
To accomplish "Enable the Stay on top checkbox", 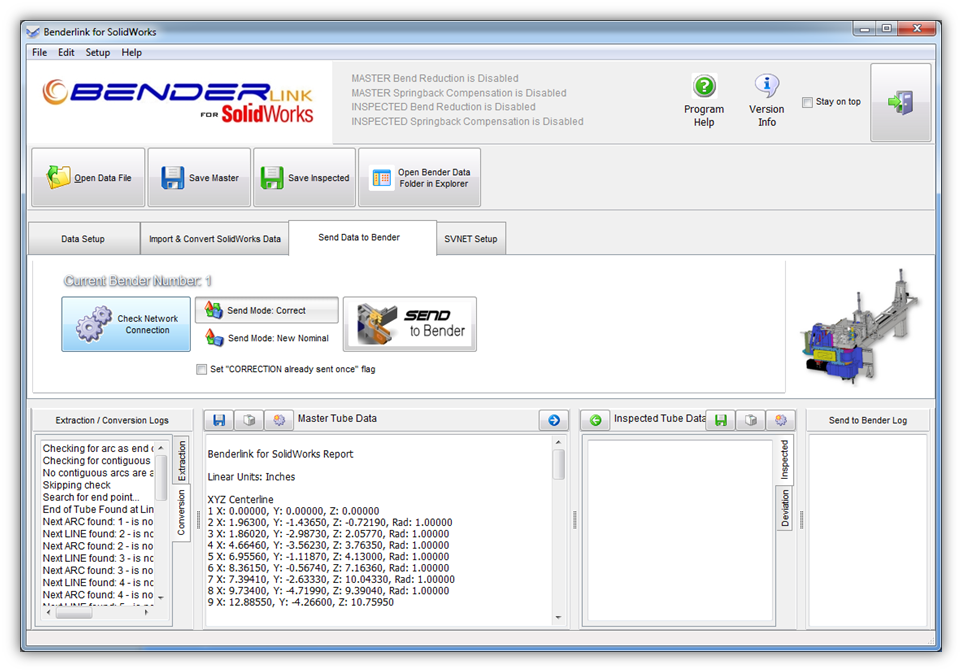I will (x=808, y=102).
